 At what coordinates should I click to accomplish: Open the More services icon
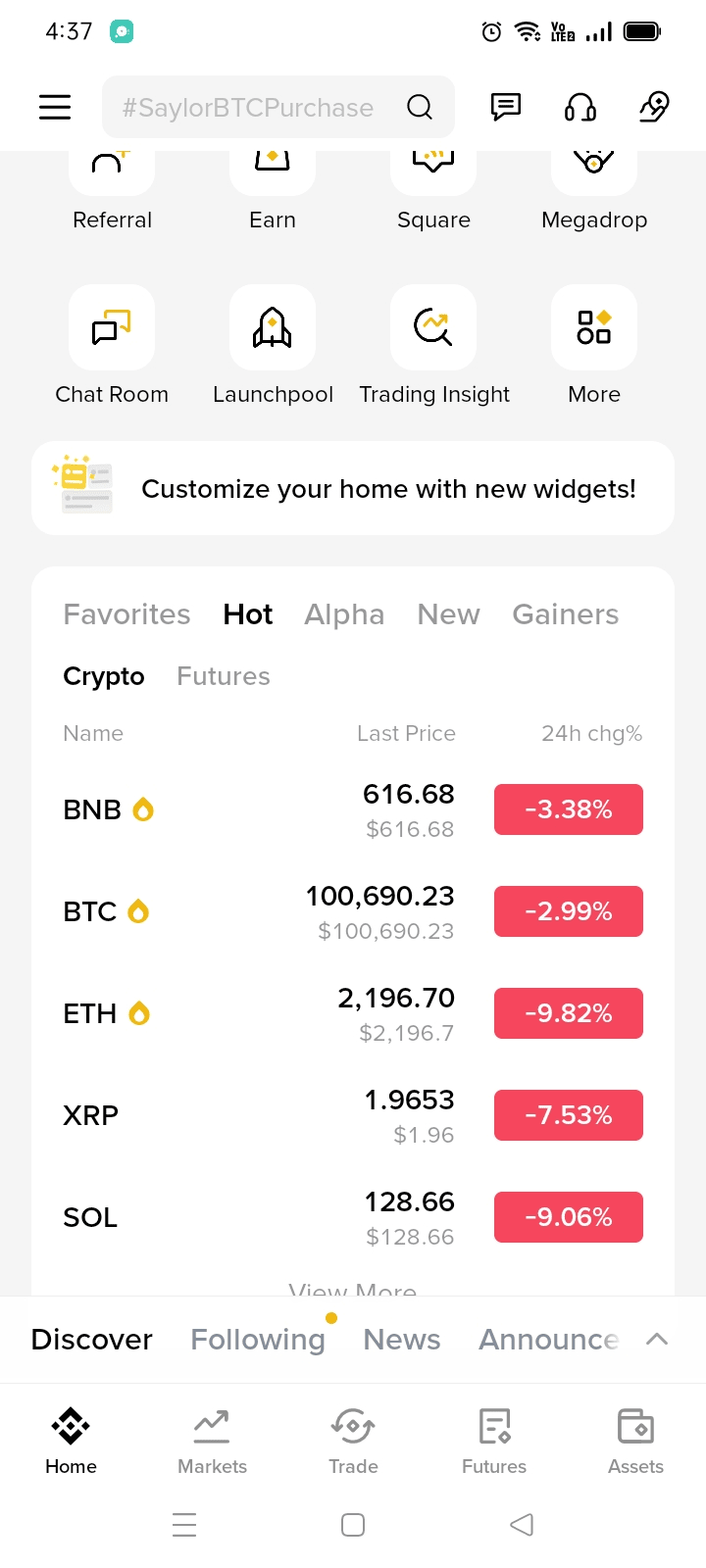[594, 328]
